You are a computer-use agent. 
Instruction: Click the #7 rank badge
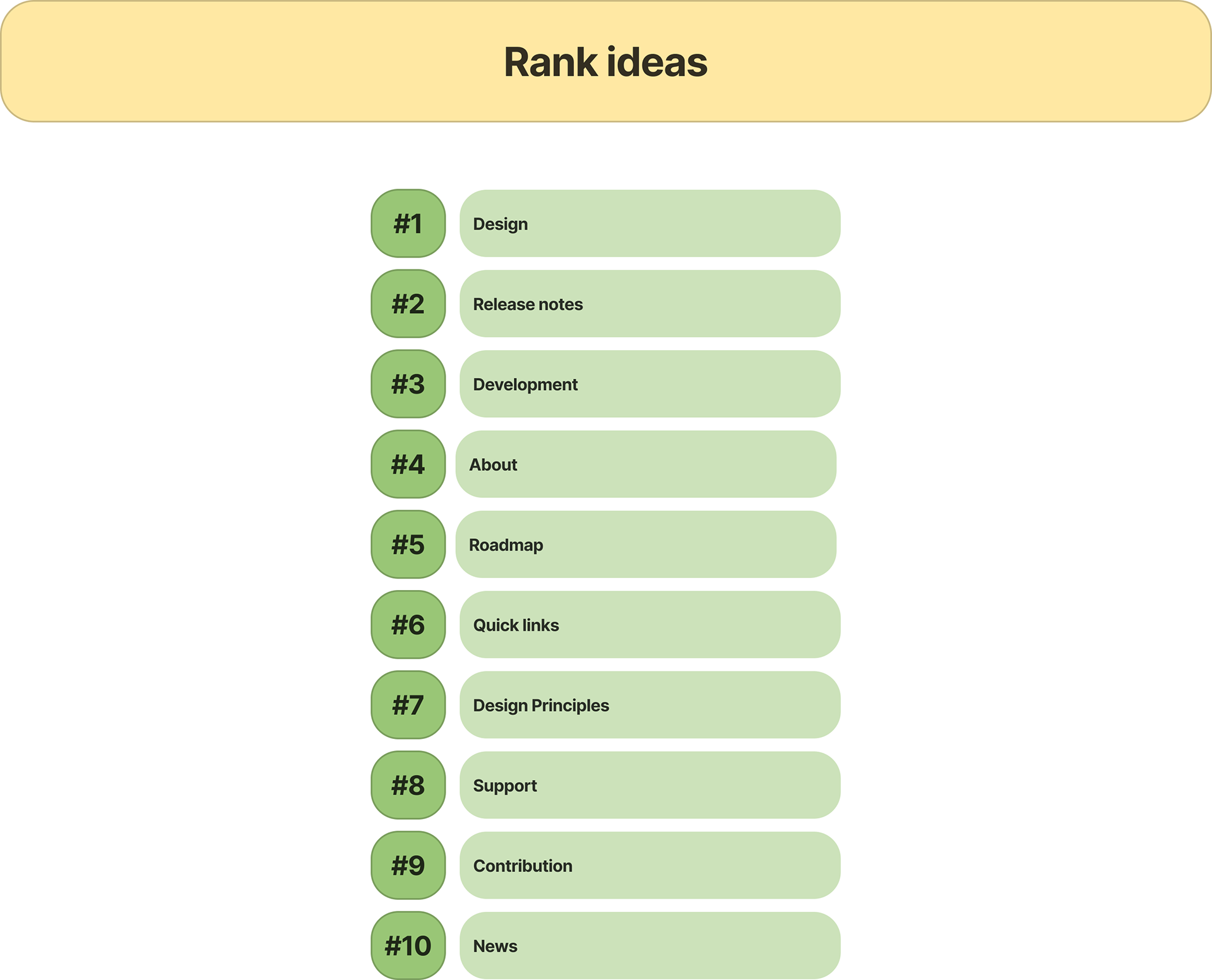[408, 704]
